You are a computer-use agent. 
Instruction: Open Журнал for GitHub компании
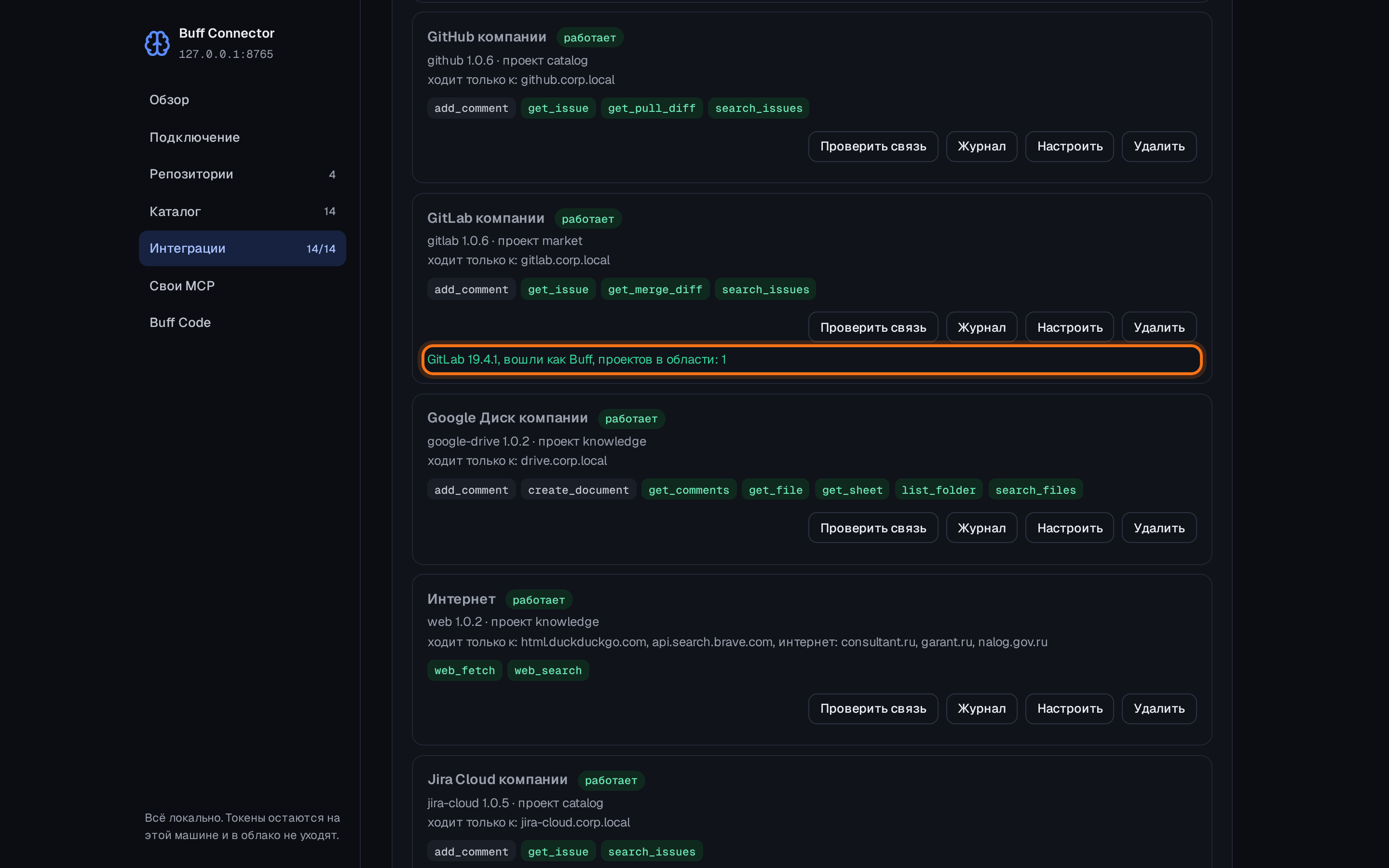point(981,147)
